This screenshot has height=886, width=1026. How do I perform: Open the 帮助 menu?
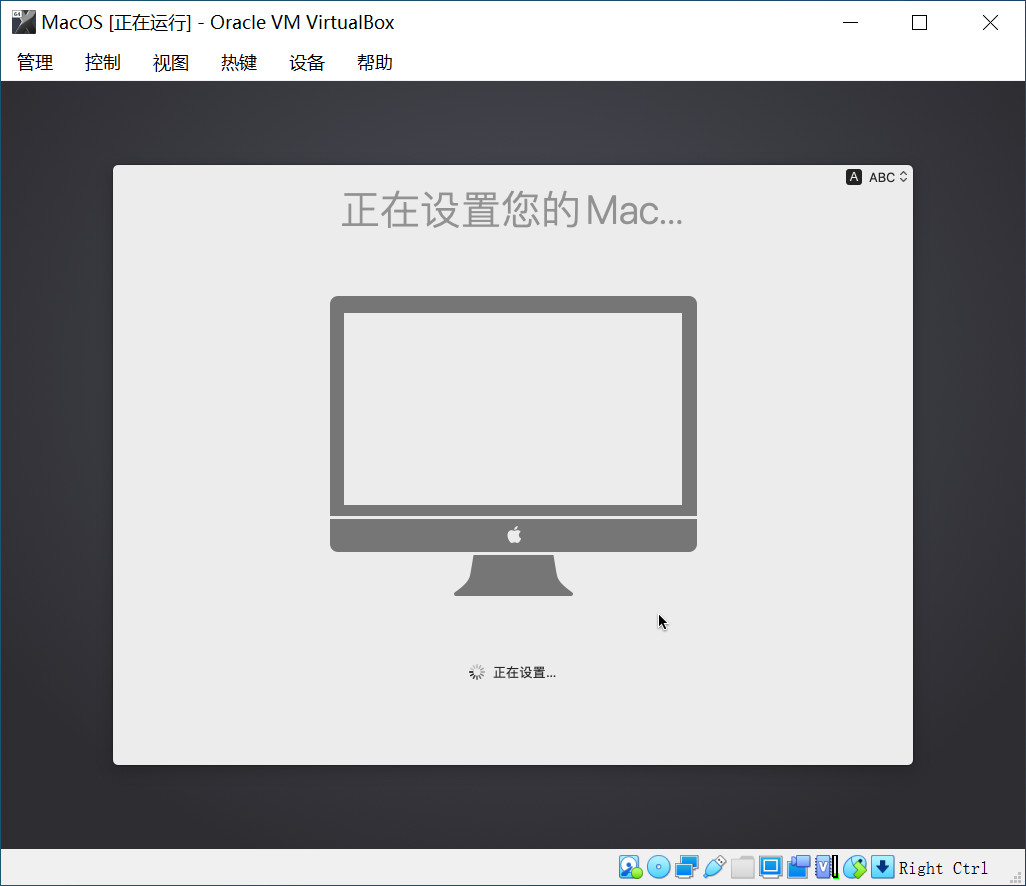coord(375,63)
